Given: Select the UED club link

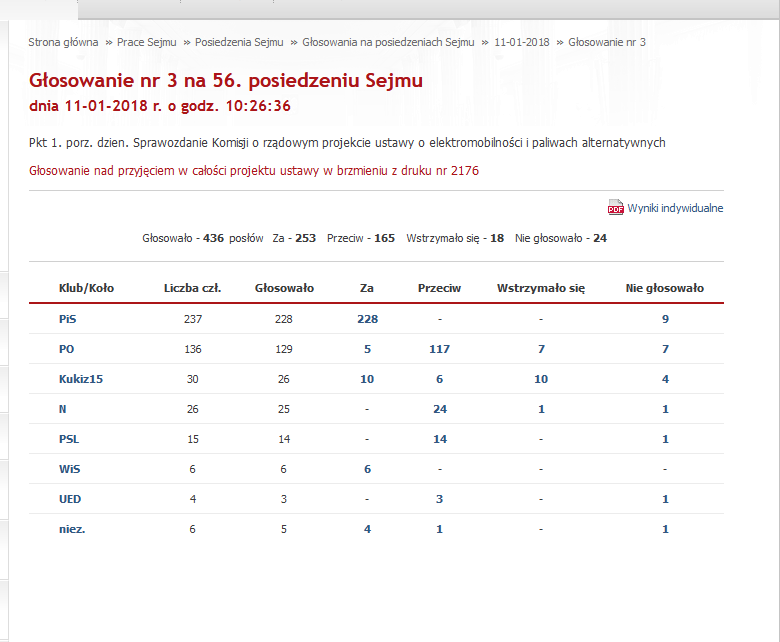Looking at the screenshot, I should (x=71, y=499).
